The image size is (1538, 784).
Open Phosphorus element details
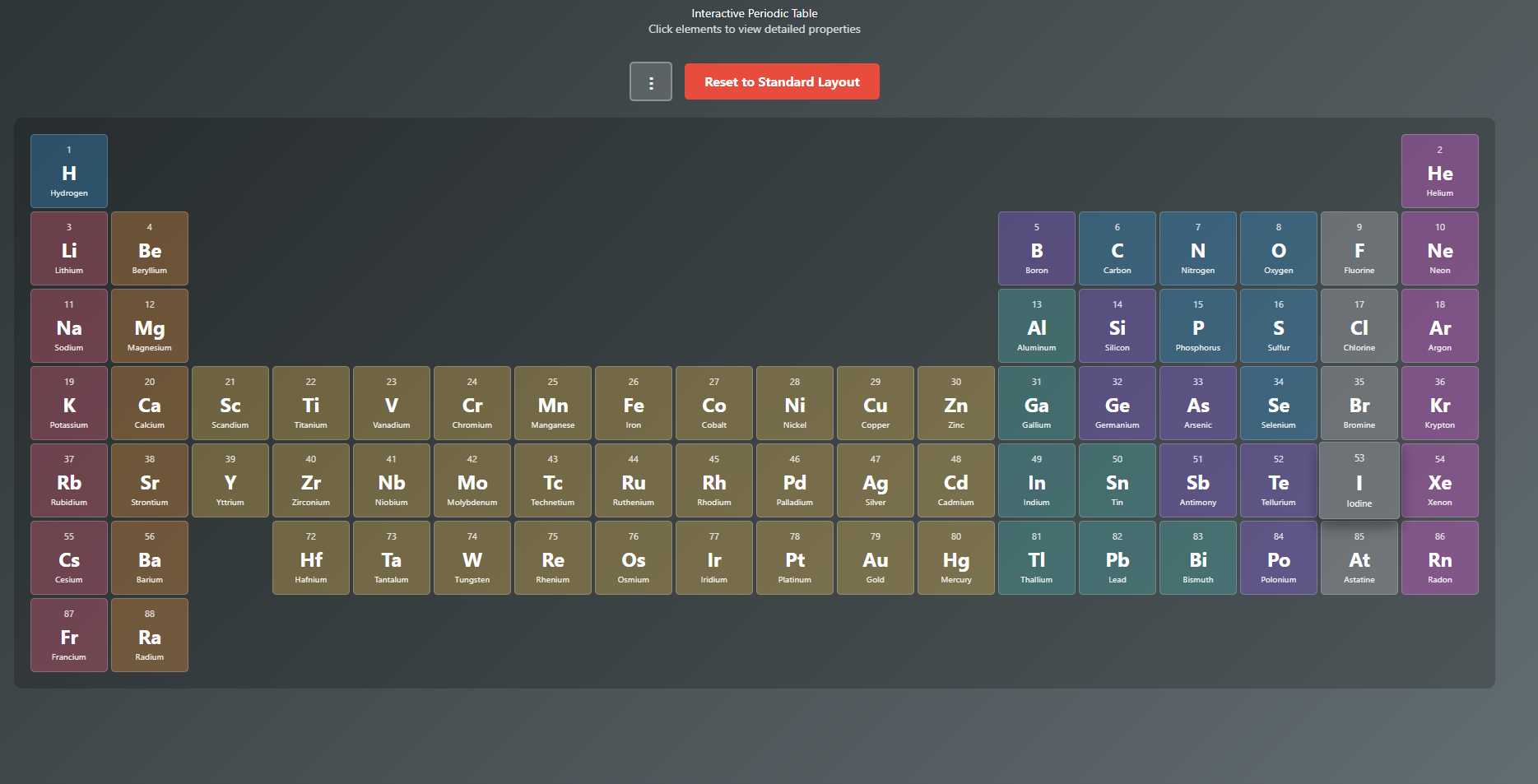tap(1198, 326)
